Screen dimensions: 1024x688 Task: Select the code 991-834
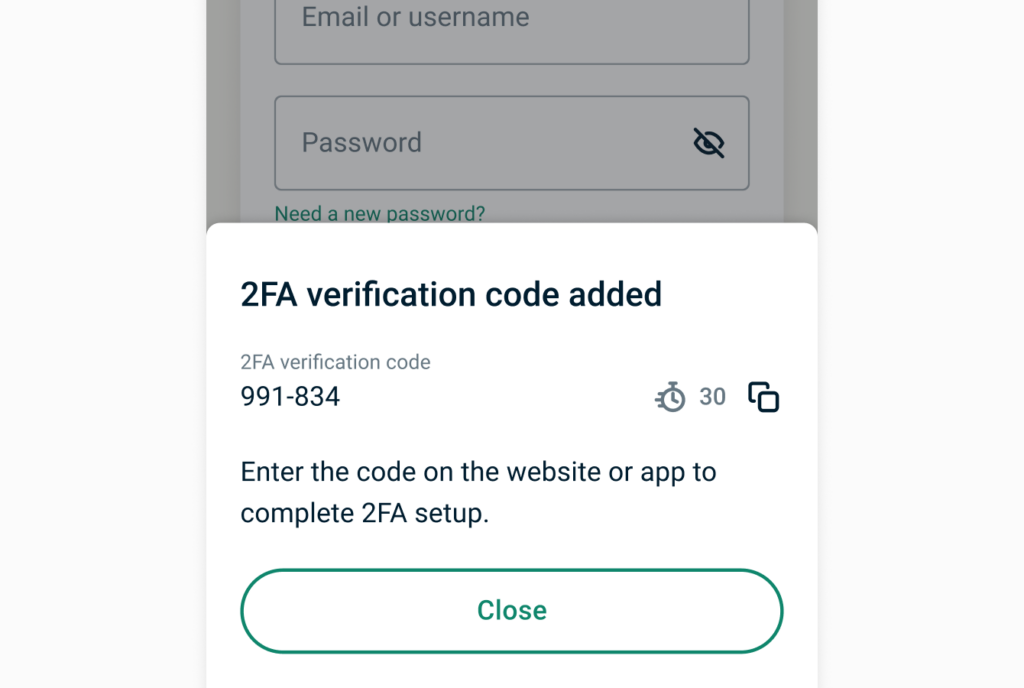point(289,396)
